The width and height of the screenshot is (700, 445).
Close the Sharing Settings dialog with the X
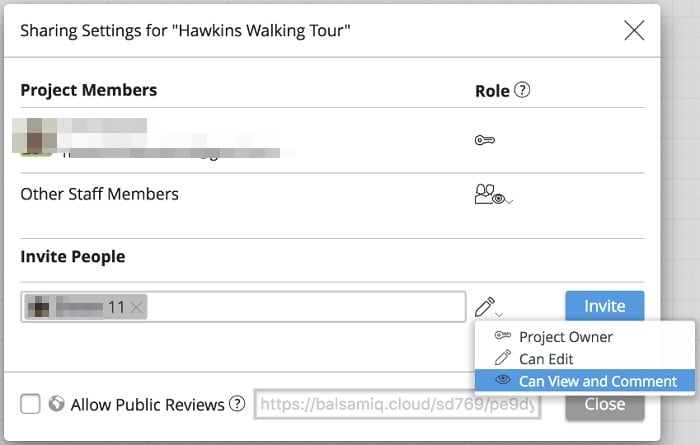[634, 31]
